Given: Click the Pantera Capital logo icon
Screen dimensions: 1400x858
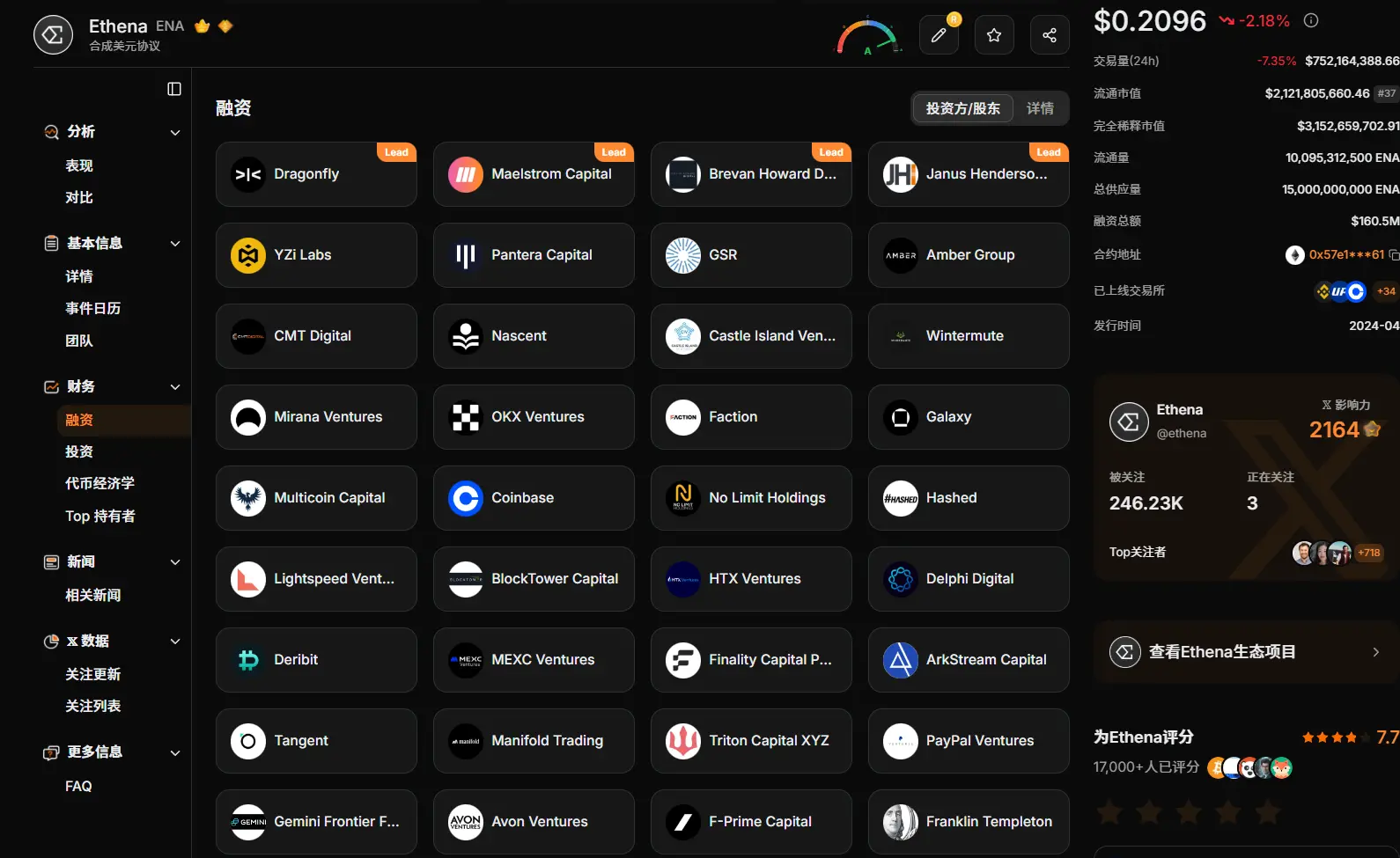Looking at the screenshot, I should [466, 255].
